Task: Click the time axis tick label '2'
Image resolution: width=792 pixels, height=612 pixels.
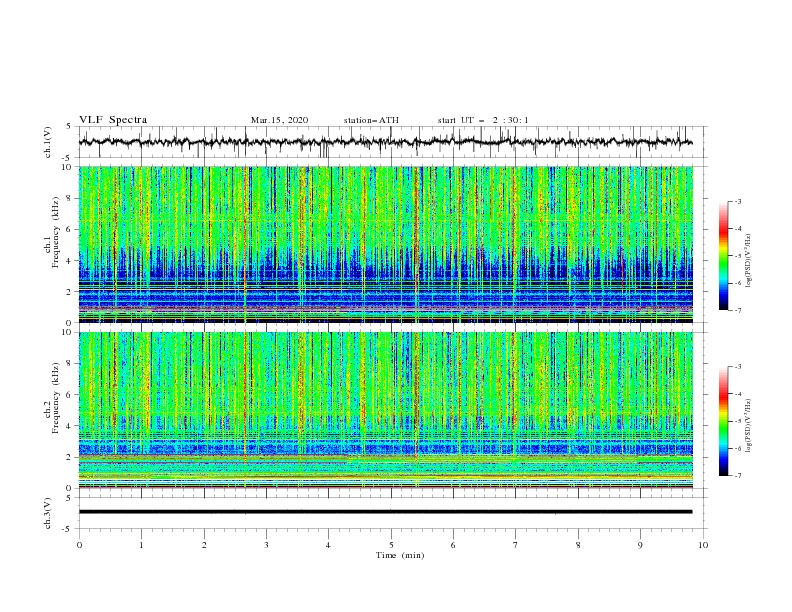Action: (x=204, y=545)
